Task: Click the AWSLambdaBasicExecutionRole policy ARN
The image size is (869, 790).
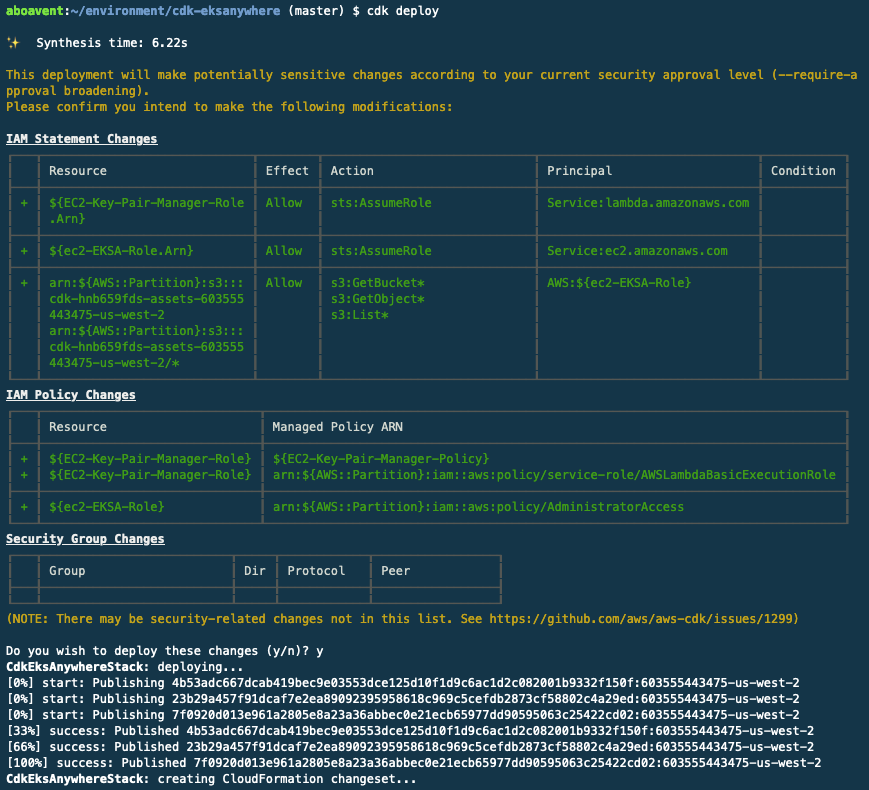Action: point(554,475)
